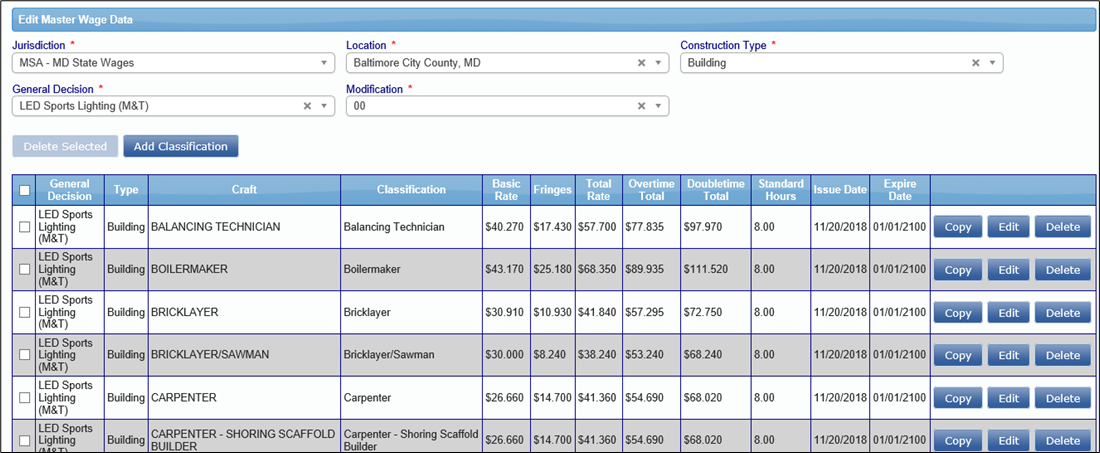This screenshot has width=1100, height=453.
Task: Check the Carpenter - Shoring Scaffold Builder checkbox
Action: 25,440
